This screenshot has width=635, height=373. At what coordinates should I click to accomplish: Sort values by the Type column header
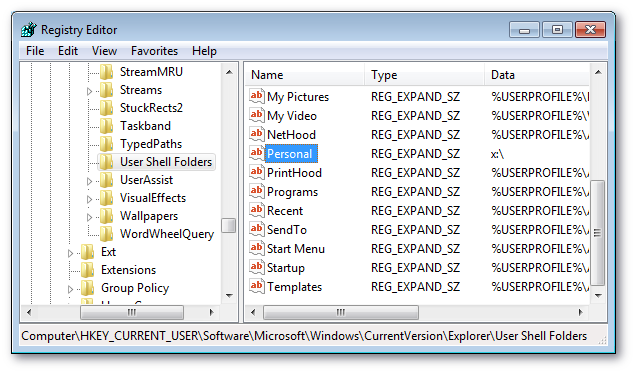tap(424, 75)
